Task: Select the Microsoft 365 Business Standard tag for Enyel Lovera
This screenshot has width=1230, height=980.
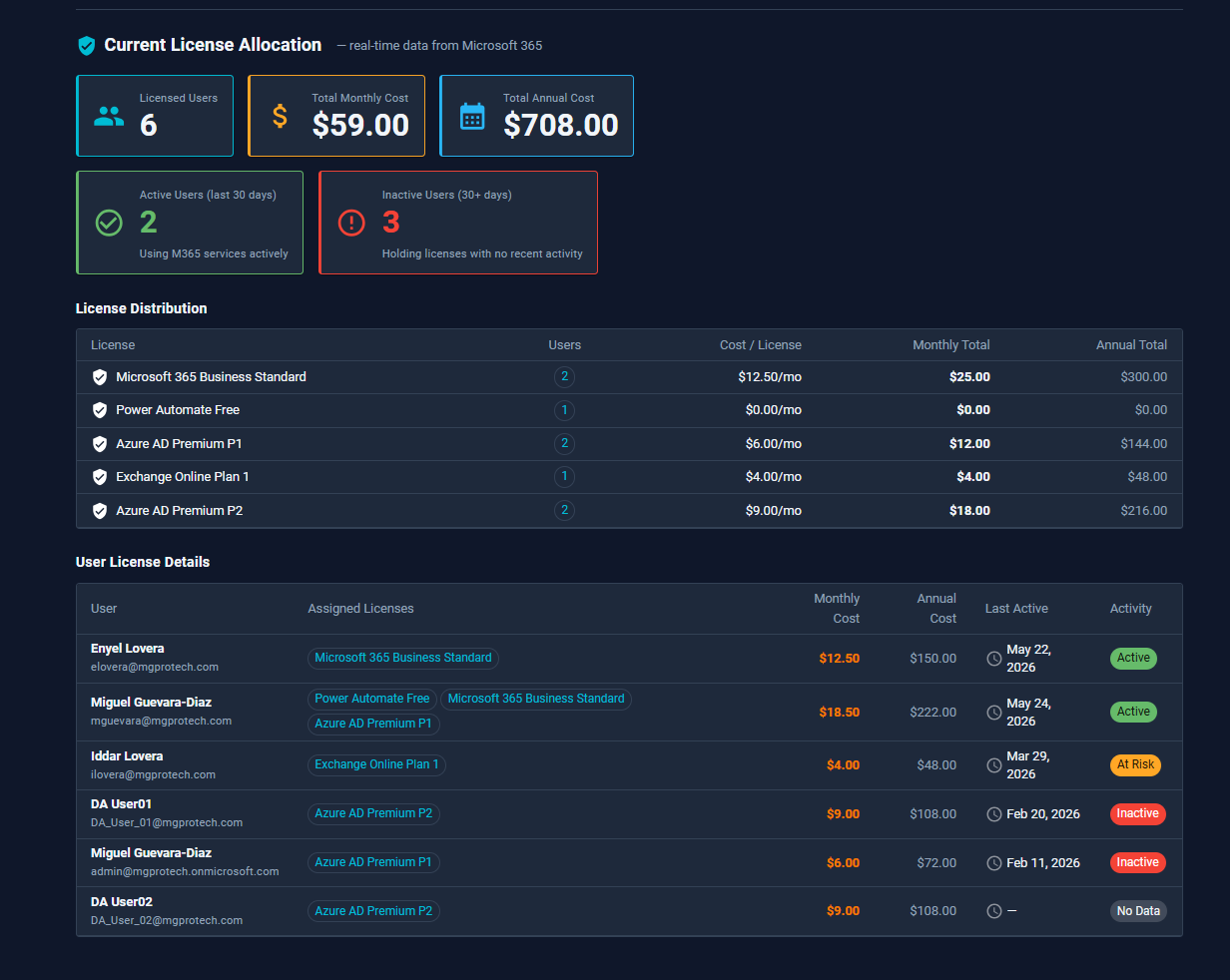Action: pyautogui.click(x=403, y=658)
